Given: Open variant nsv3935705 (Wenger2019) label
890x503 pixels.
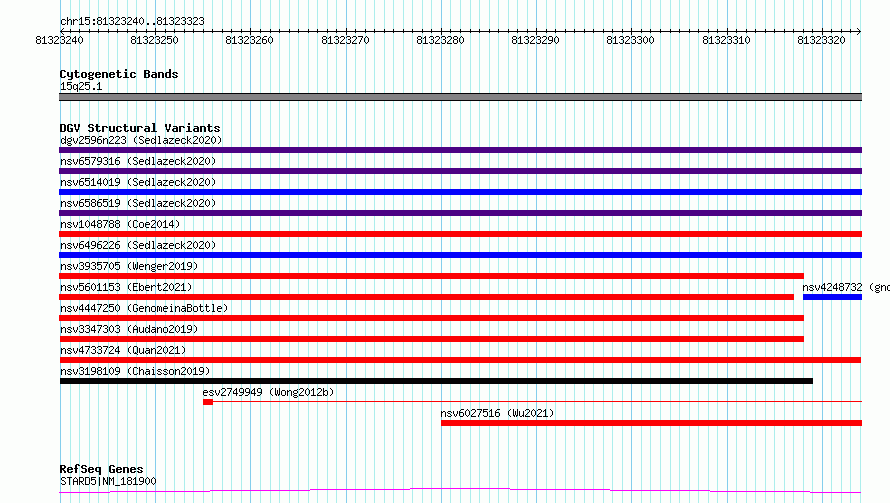Looking at the screenshot, I should pos(129,266).
